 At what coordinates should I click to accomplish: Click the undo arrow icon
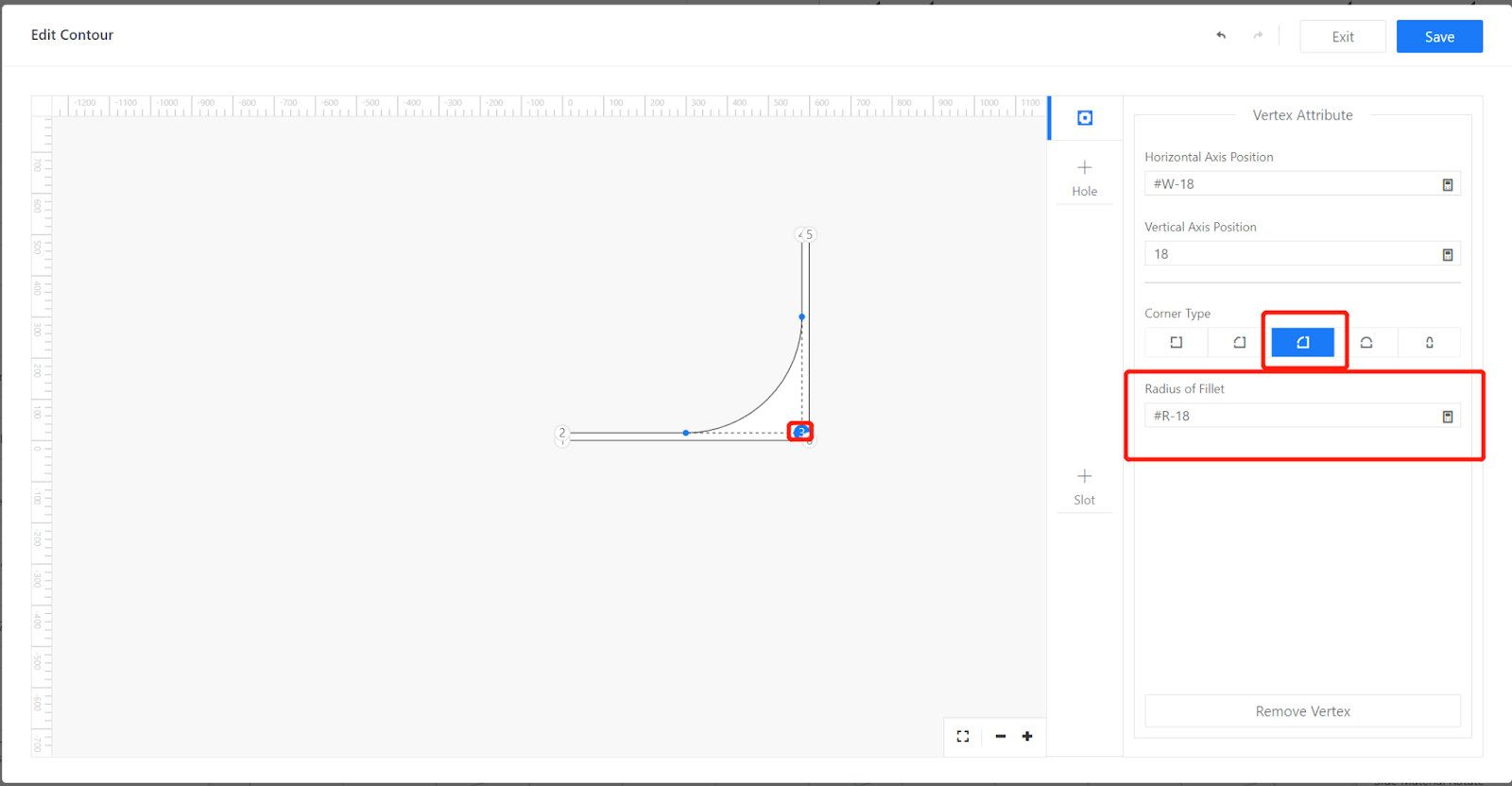1221,36
